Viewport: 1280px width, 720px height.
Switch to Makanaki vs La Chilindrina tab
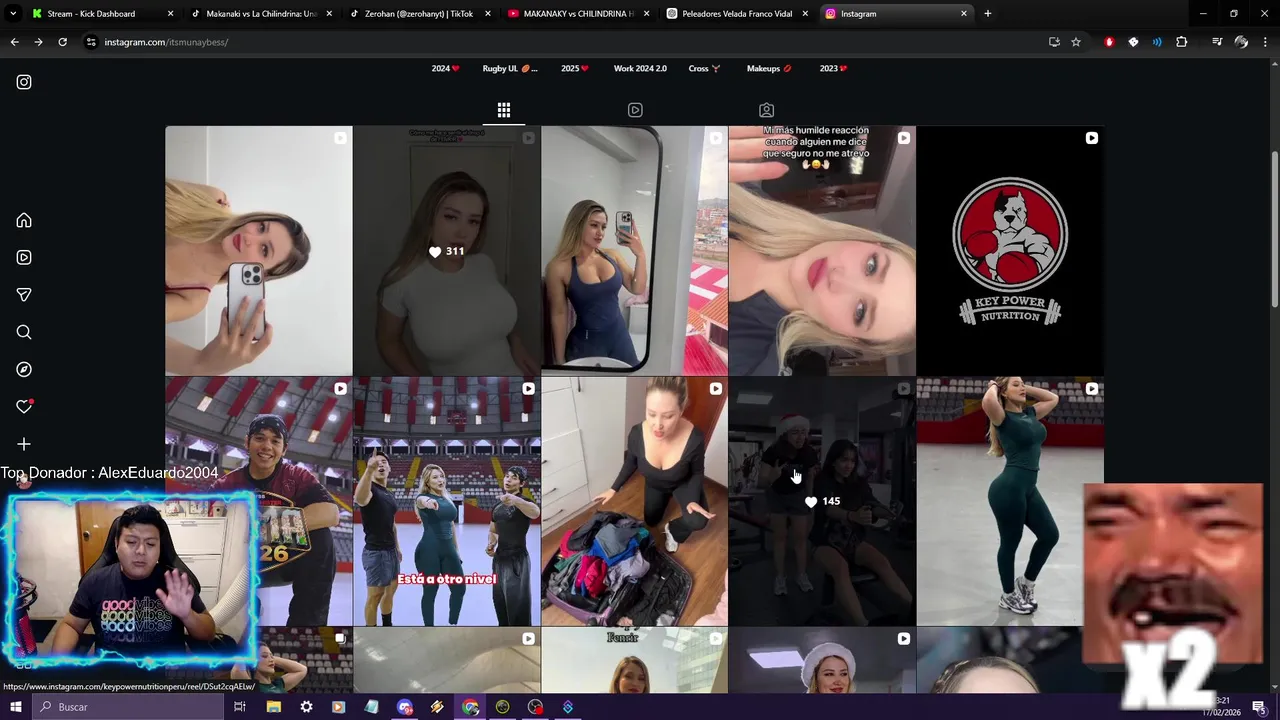(x=260, y=14)
